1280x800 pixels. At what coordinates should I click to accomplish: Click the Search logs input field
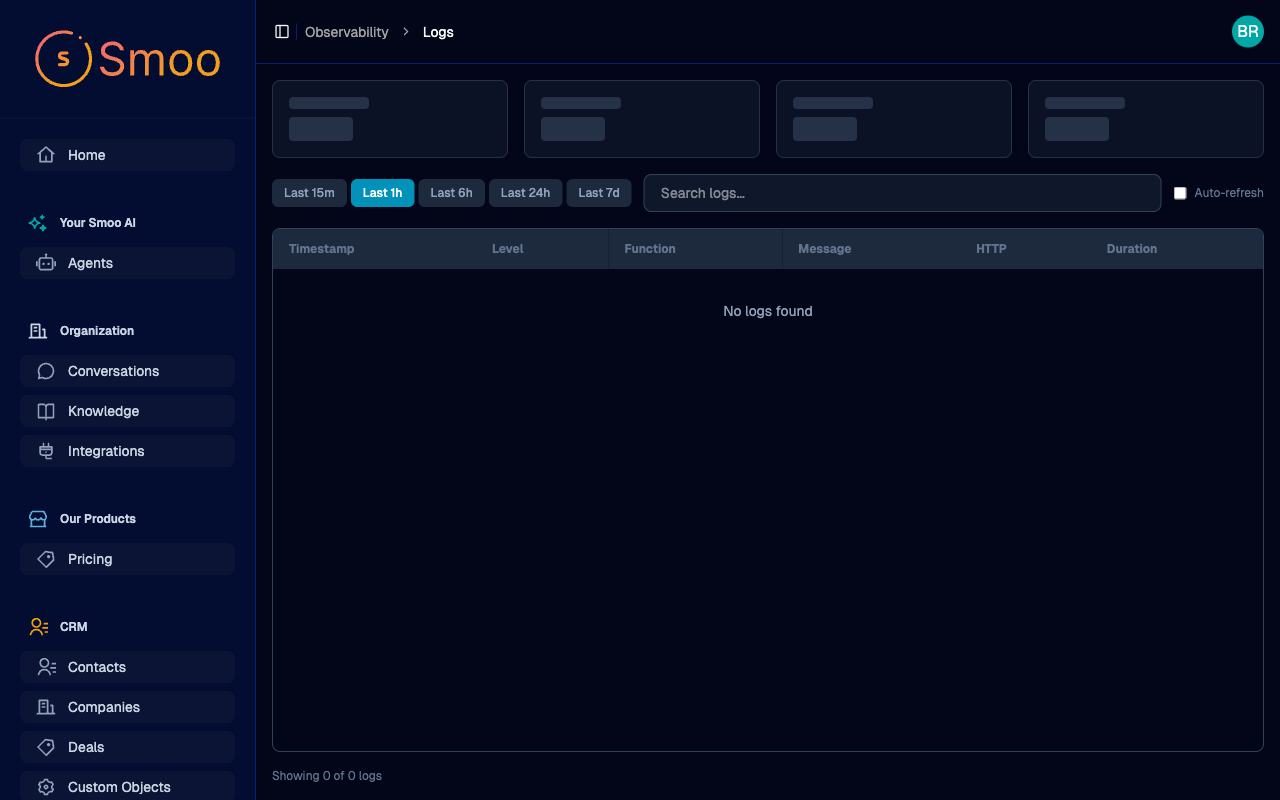[900, 192]
